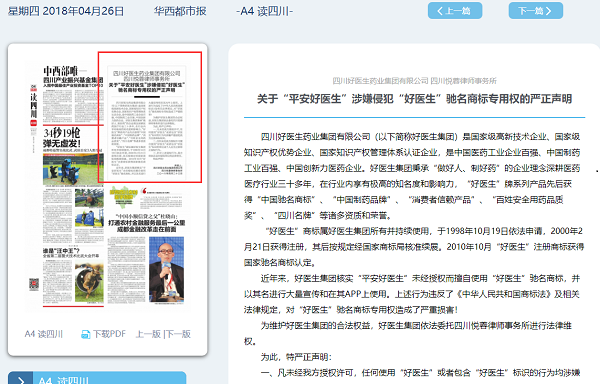The image size is (600, 384).
Task: Click the PDF download icon
Action: pos(85,335)
